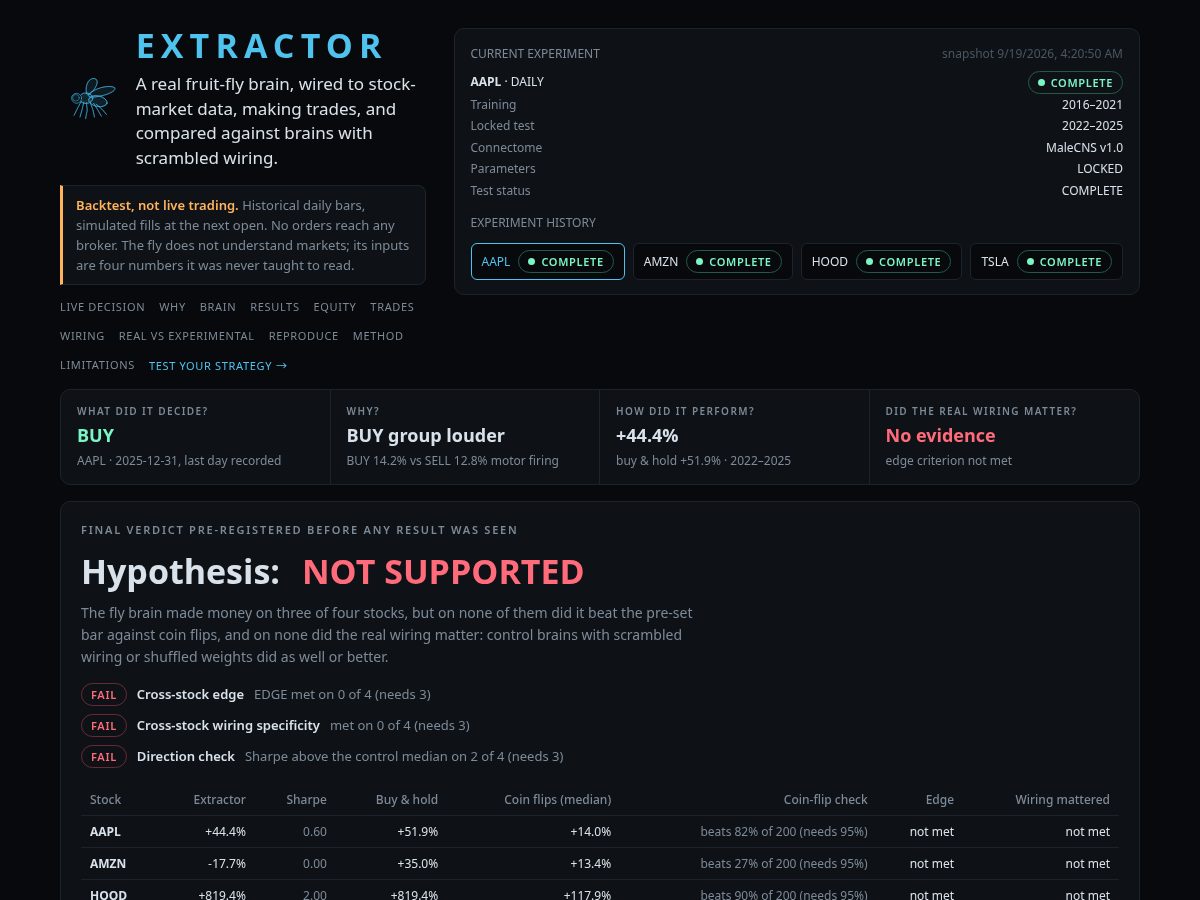Screen dimensions: 1200x900
Task: Click the Extractor column header
Action: click(x=219, y=799)
